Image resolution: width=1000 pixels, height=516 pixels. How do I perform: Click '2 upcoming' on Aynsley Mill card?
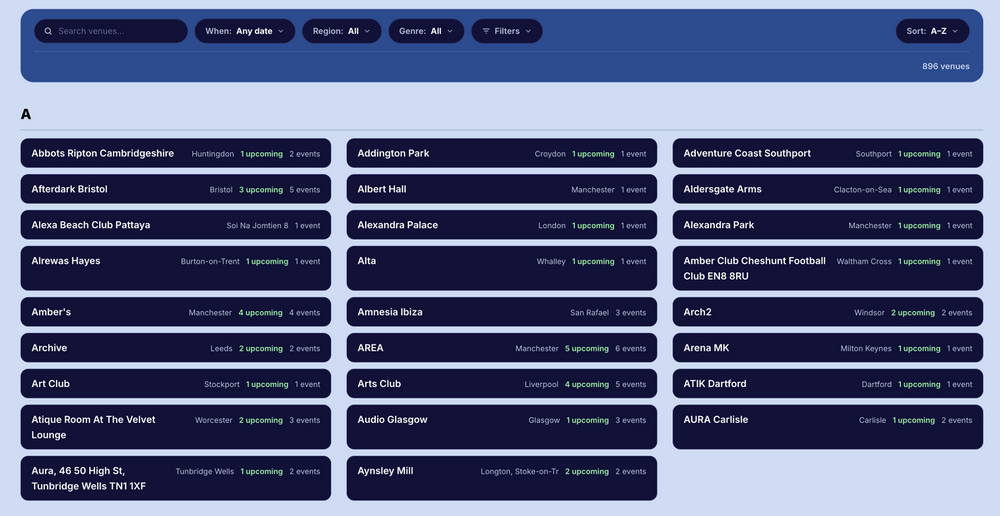tap(587, 472)
